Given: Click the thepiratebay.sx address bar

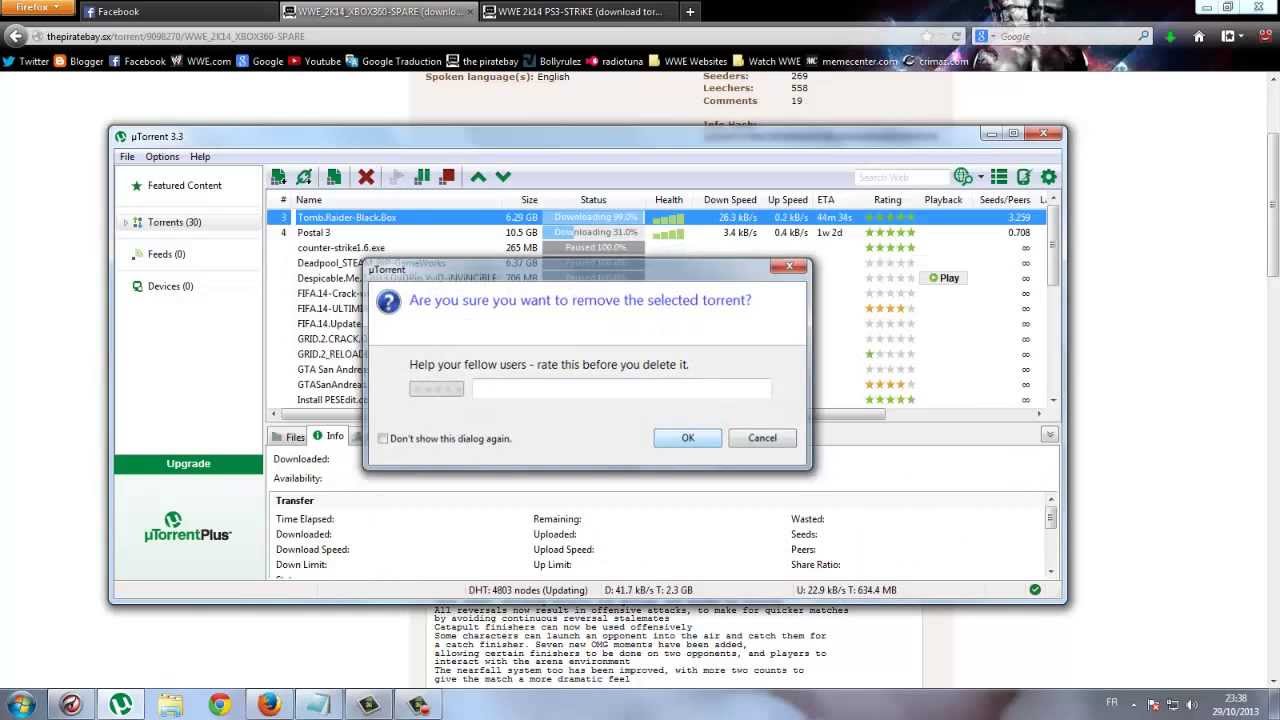Looking at the screenshot, I should (x=480, y=37).
